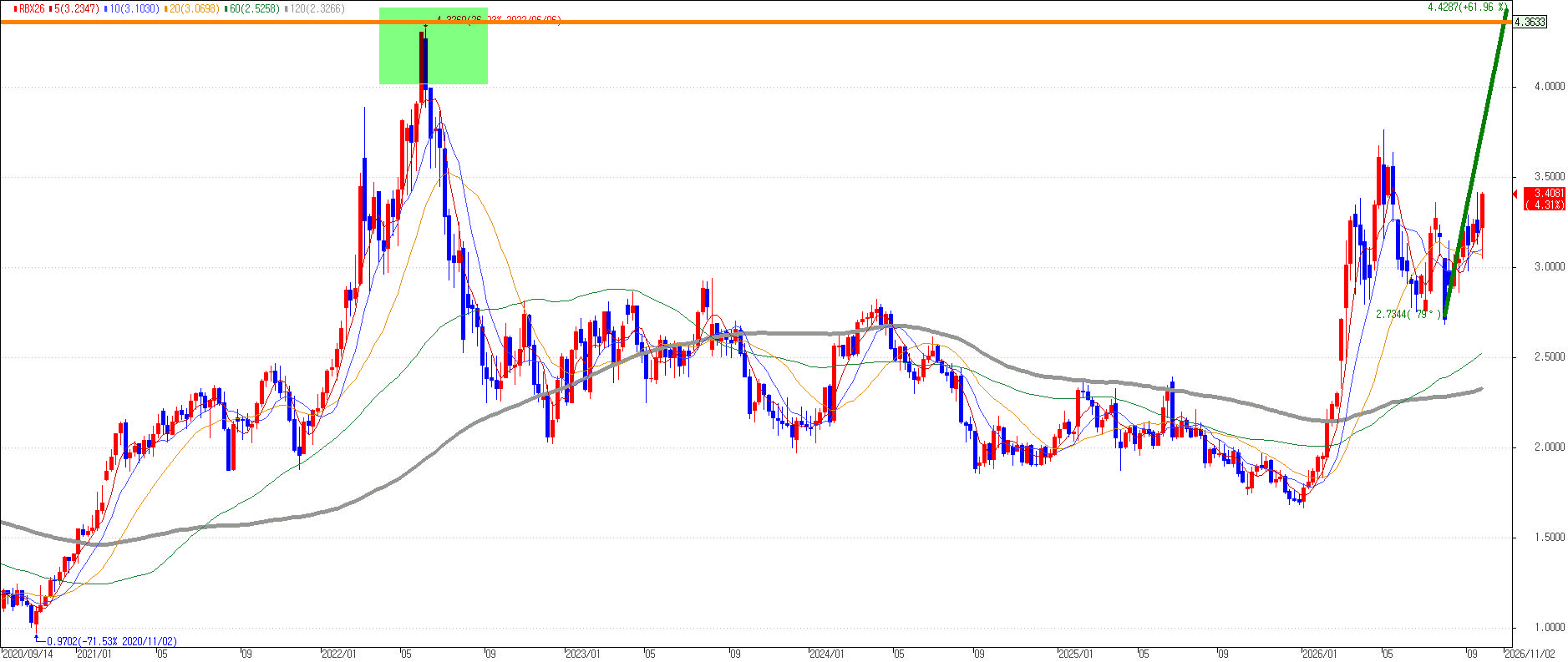1568x662 pixels.
Task: Click the 2023/01 date axis label
Action: pos(583,654)
